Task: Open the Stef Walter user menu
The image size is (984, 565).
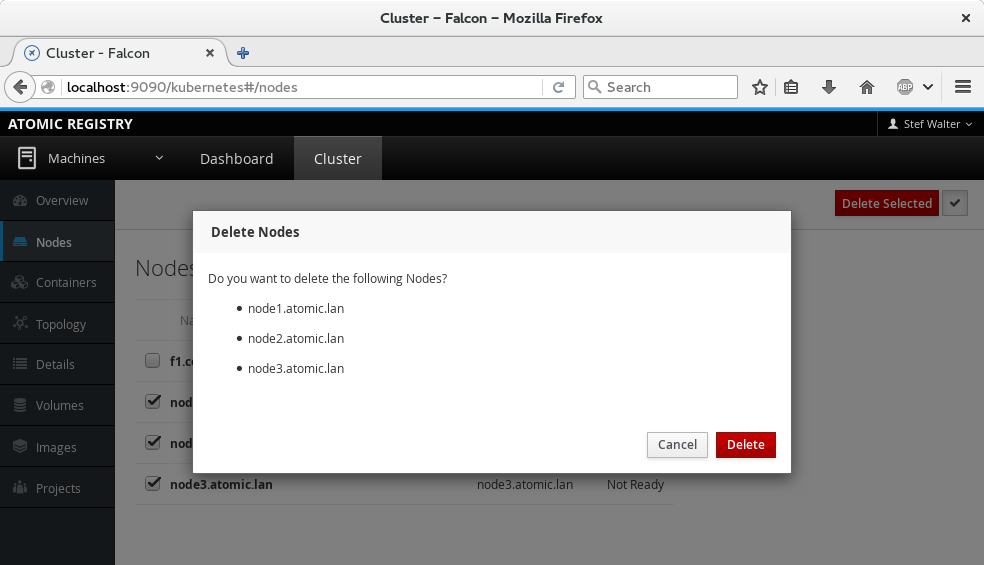Action: coord(930,124)
